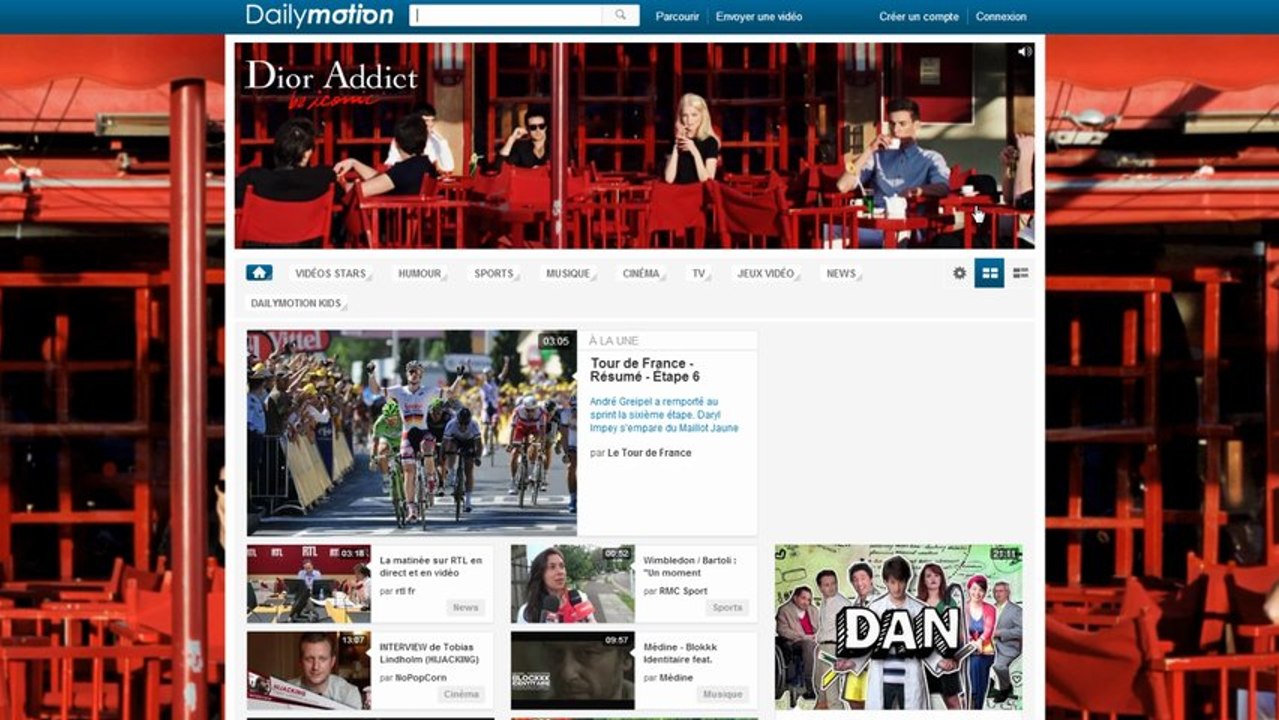The image size is (1279, 720).
Task: Click the Connexion link
Action: (1001, 16)
